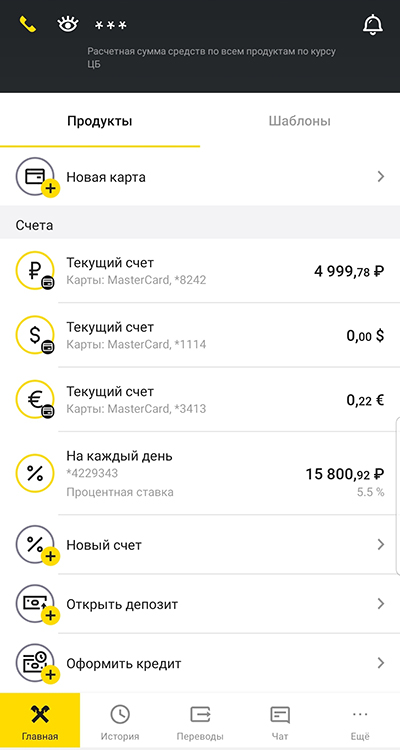Open Чат from bottom navigation
This screenshot has height=750, width=400.
(280, 721)
